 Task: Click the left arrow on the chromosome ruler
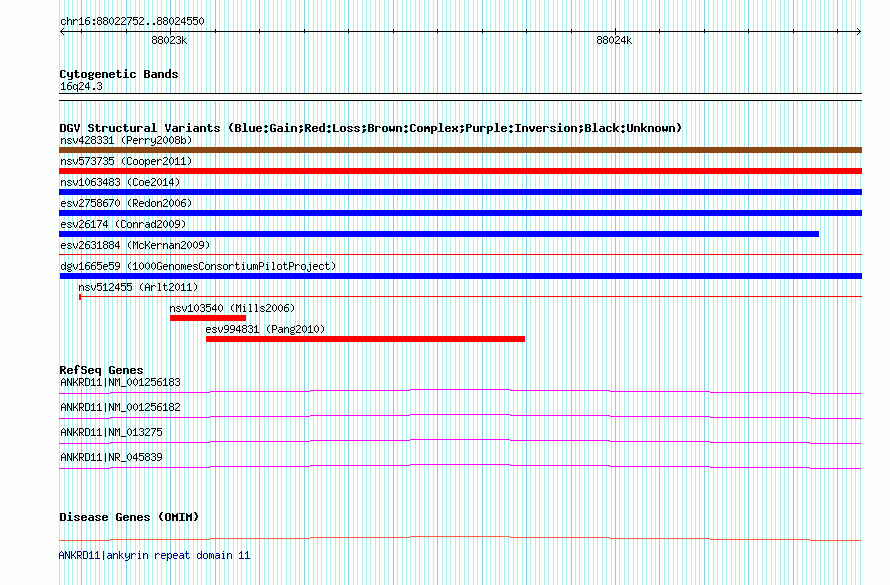pos(62,32)
